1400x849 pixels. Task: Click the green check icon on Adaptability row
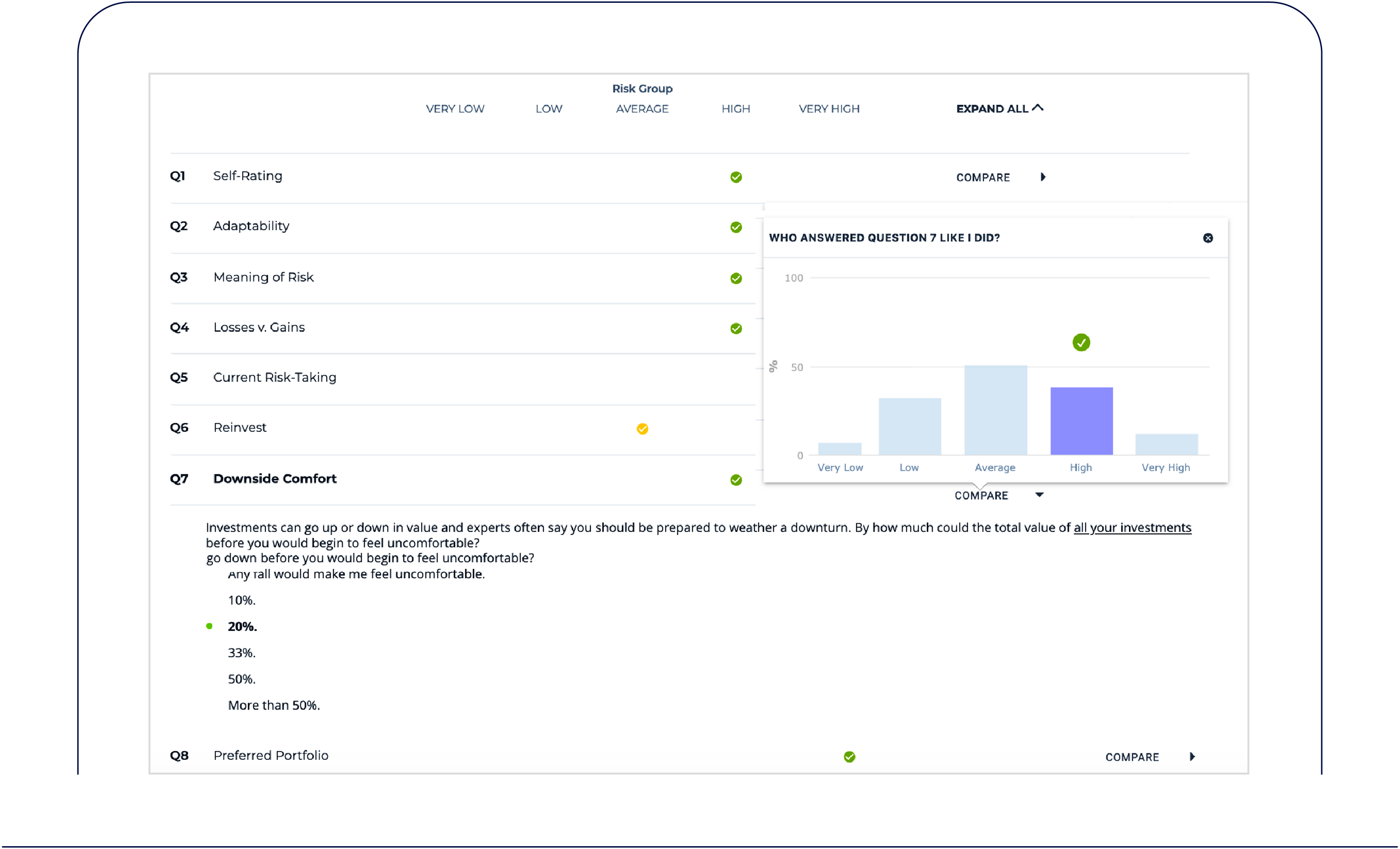point(736,227)
